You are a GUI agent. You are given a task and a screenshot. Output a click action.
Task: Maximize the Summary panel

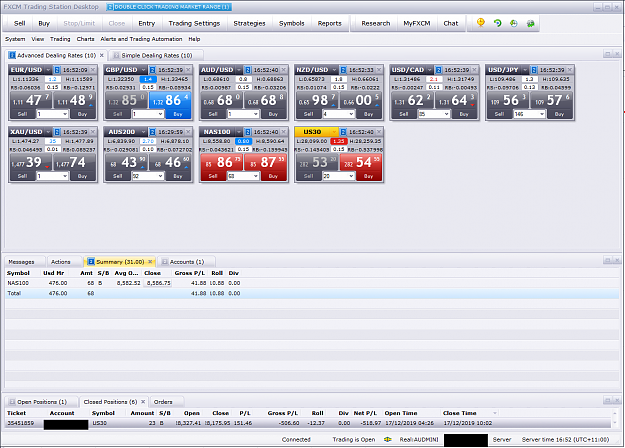tap(607, 260)
